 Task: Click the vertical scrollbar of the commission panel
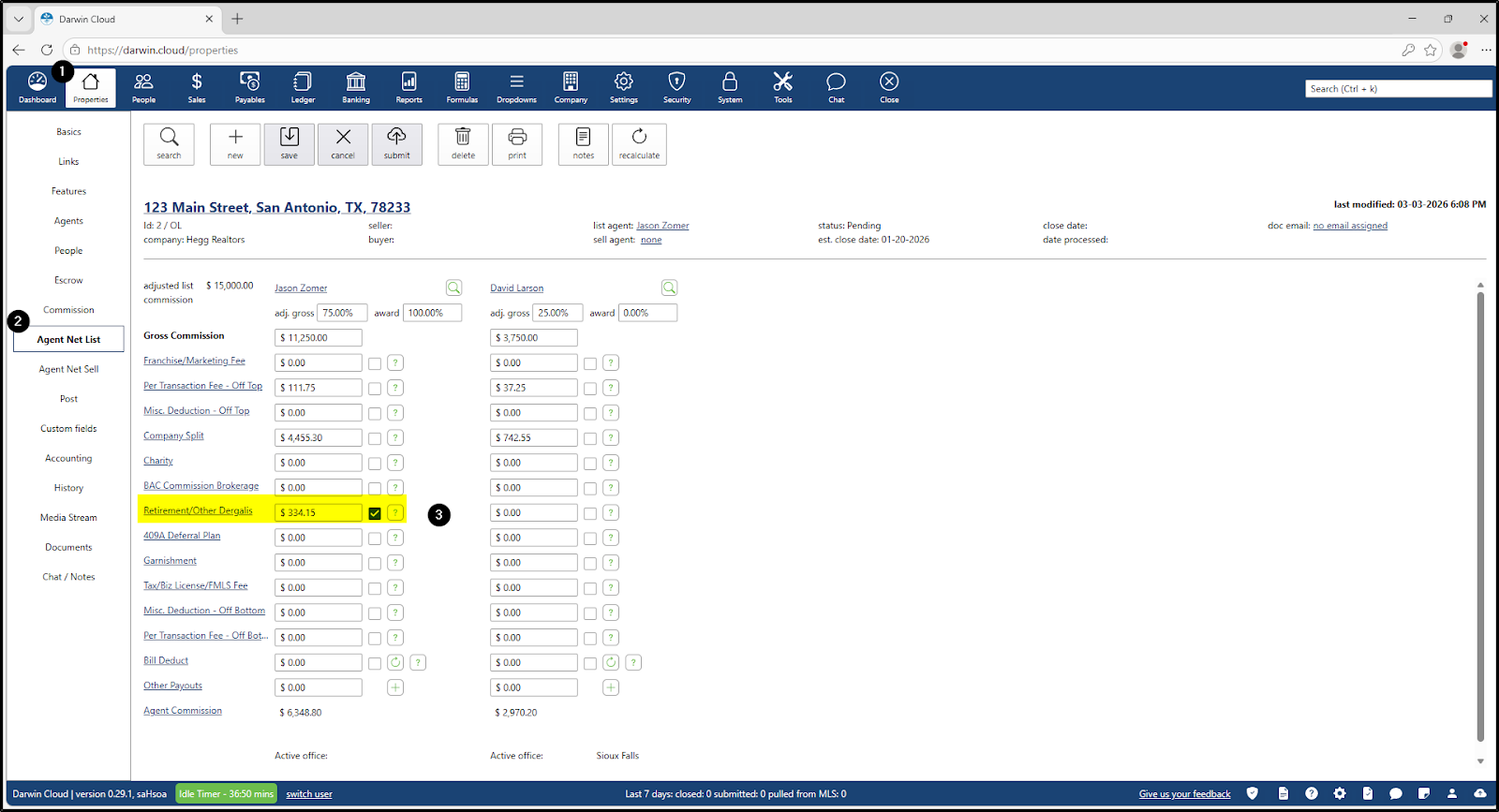pos(1480,517)
